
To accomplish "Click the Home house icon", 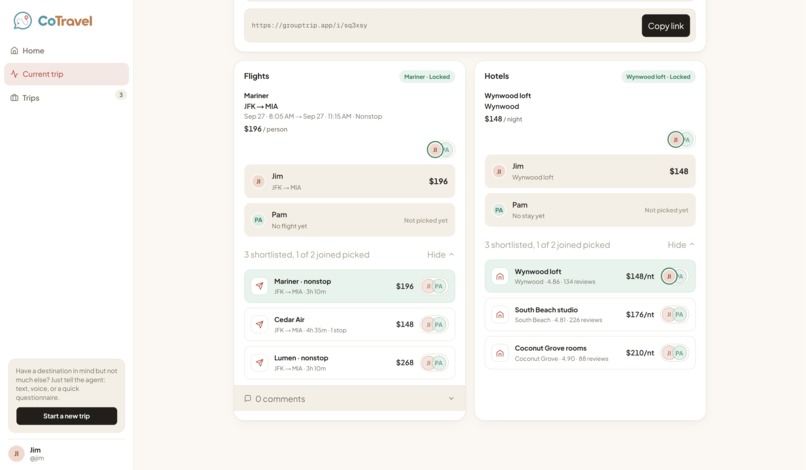I will coord(14,50).
